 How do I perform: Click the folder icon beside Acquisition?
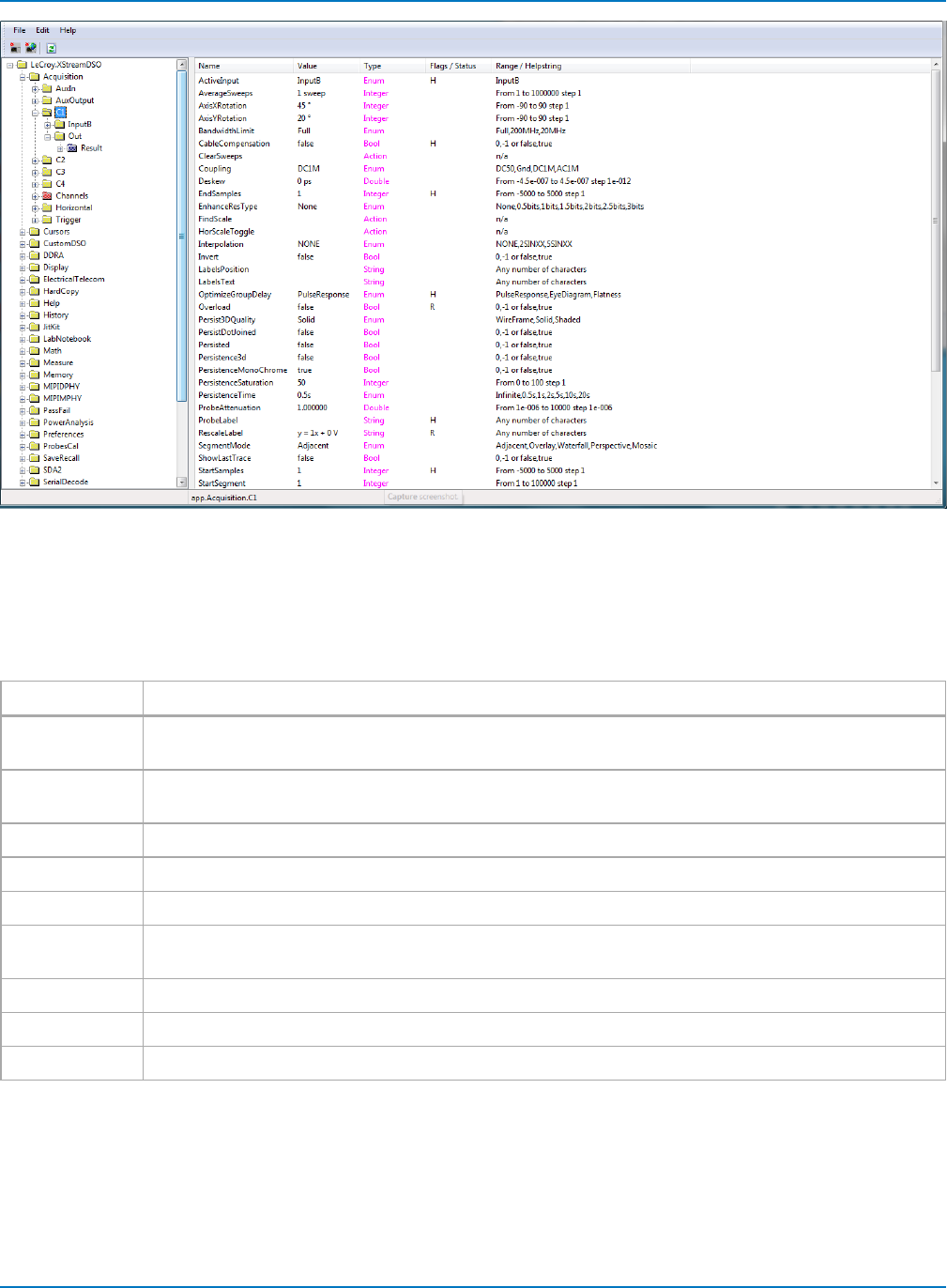coord(35,77)
